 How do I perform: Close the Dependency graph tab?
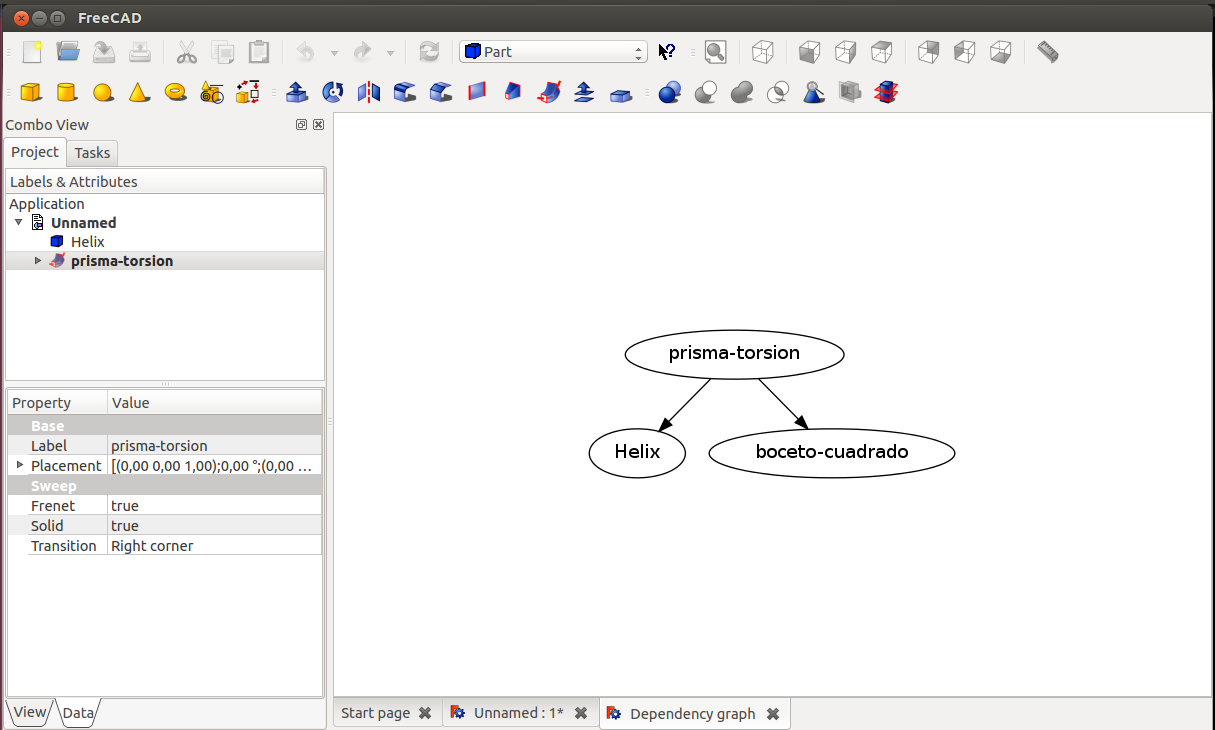pos(773,714)
